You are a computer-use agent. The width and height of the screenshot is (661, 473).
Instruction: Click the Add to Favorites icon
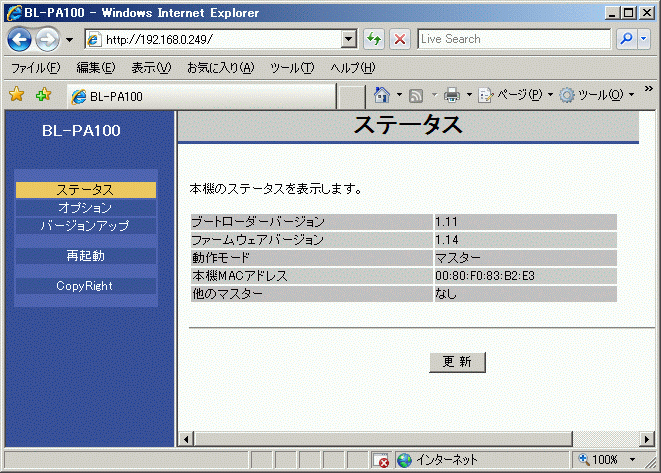43,94
